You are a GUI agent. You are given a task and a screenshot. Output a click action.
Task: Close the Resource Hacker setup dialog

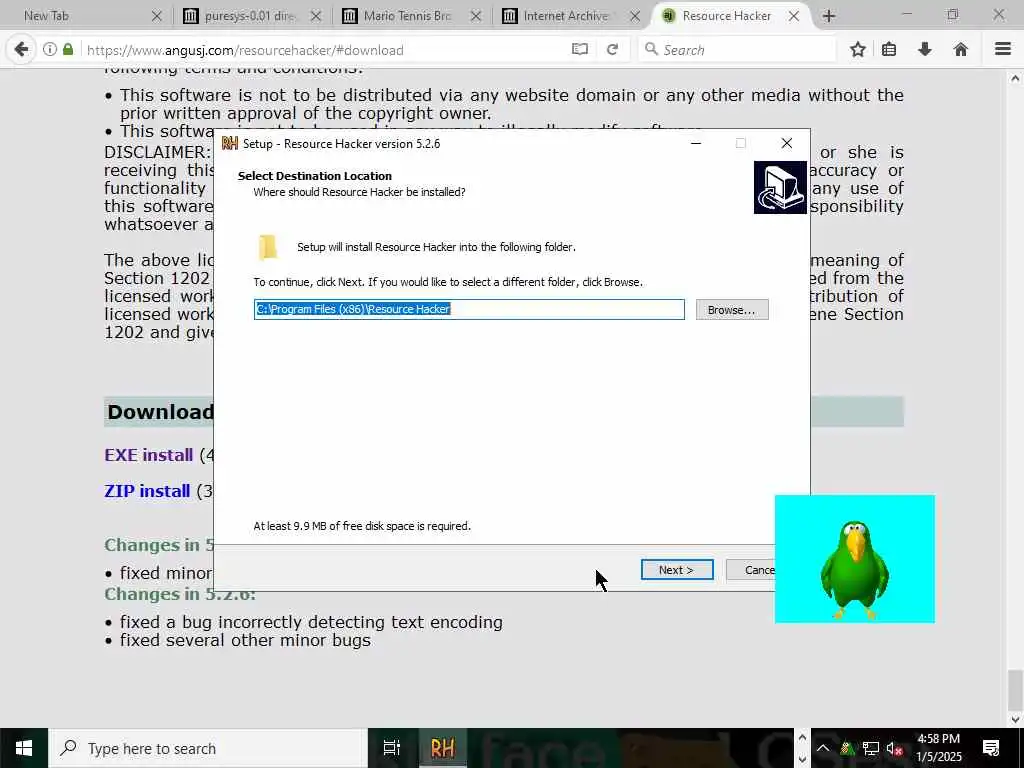(x=786, y=144)
